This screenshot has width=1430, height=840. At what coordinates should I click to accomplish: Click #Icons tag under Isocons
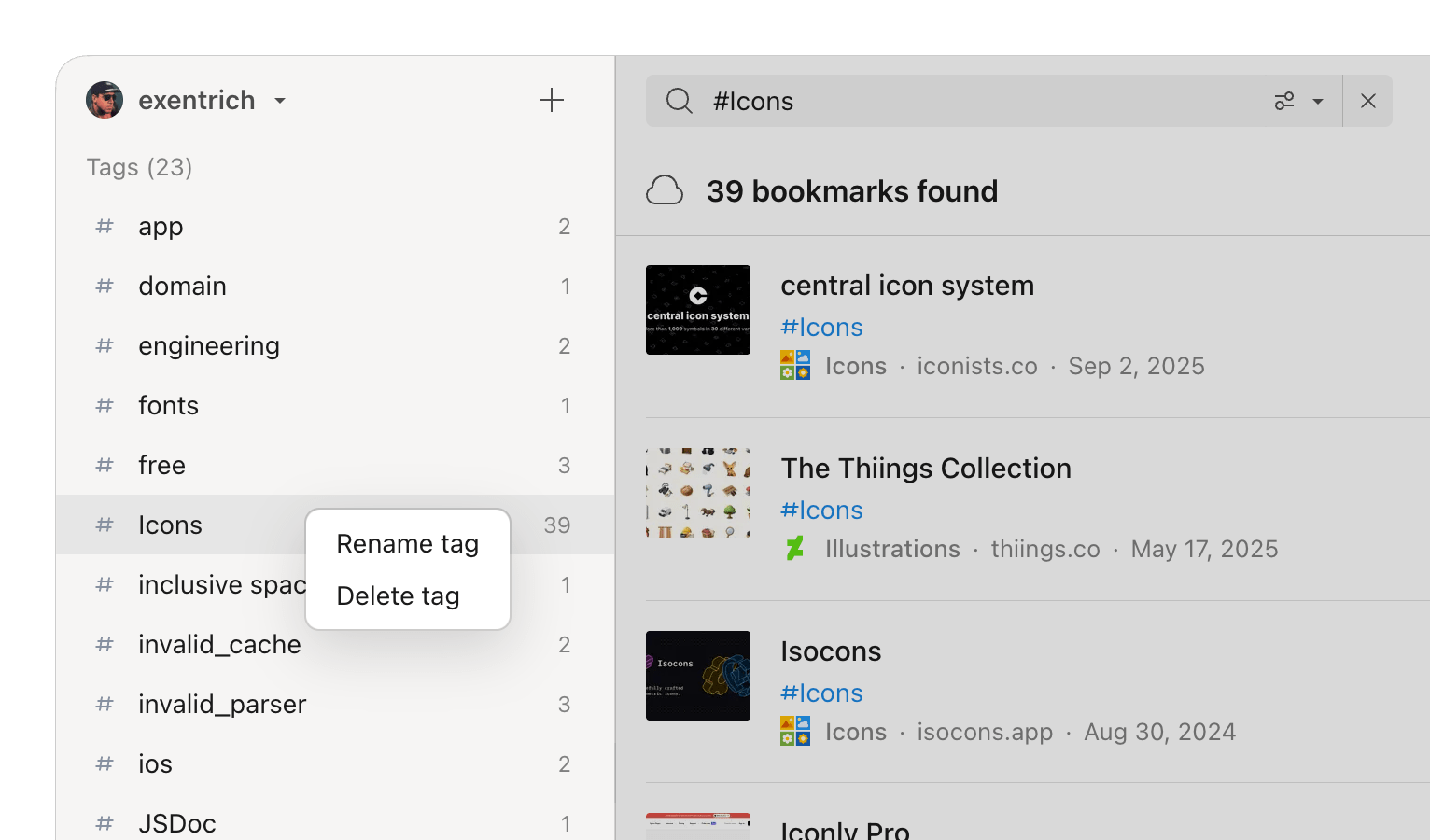tap(821, 693)
